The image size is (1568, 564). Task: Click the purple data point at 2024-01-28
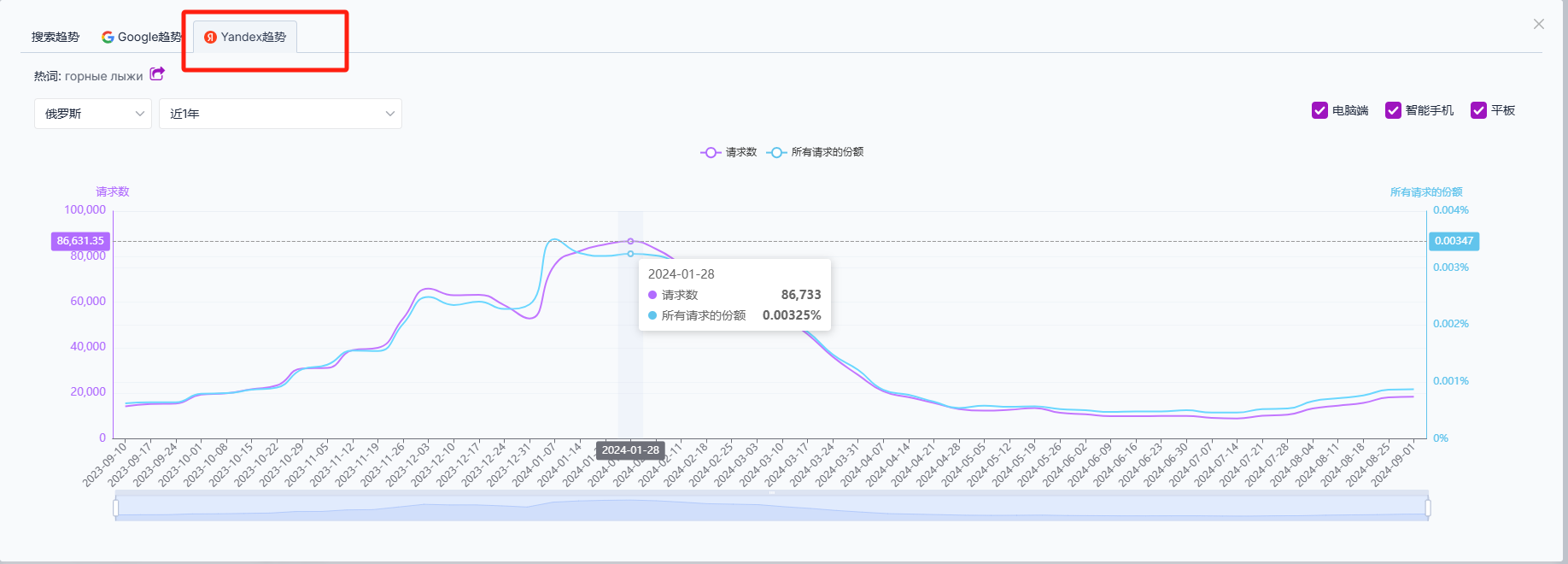coord(631,241)
